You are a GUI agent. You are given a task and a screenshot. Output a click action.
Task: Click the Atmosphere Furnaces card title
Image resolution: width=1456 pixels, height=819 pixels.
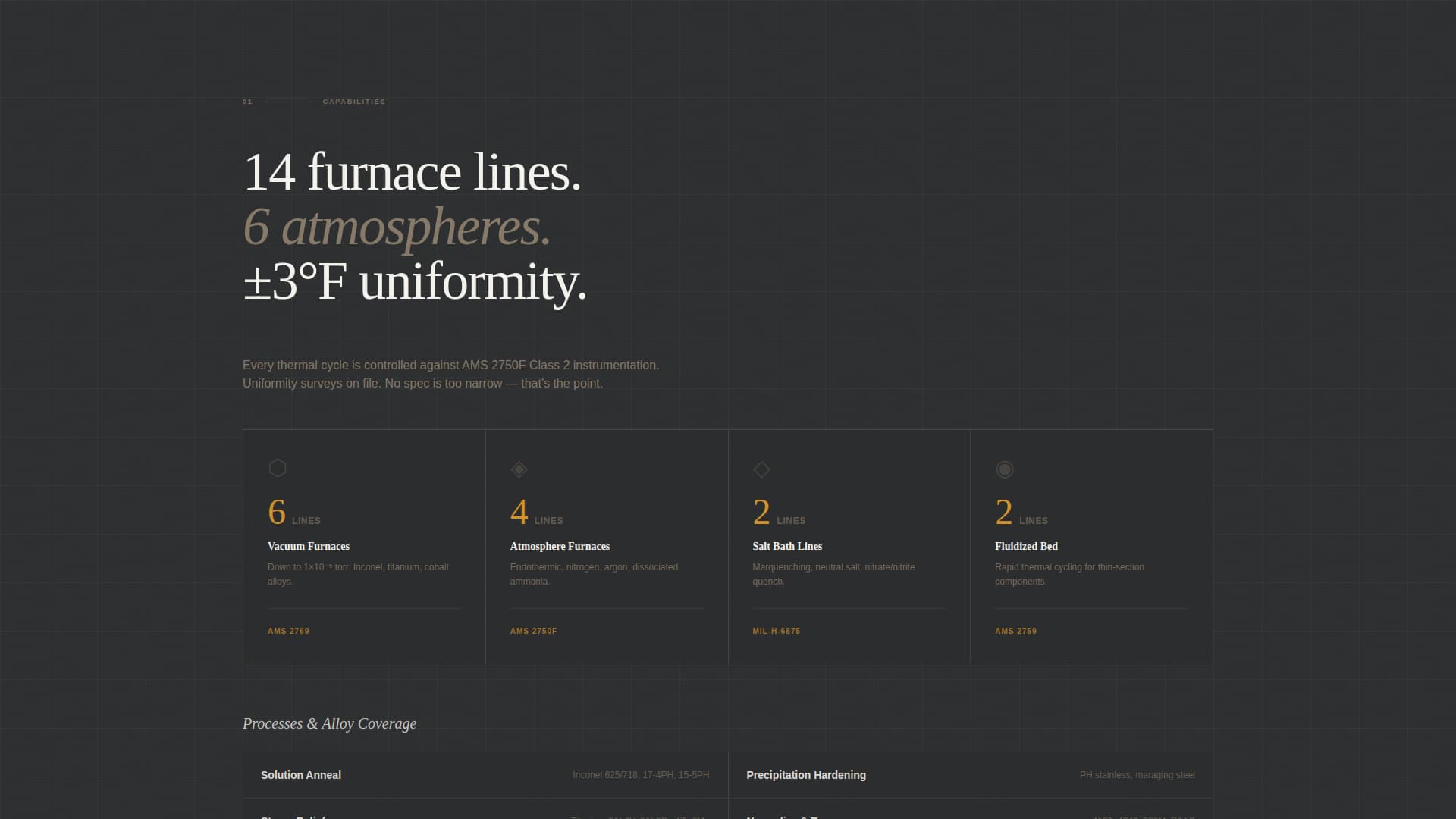click(560, 546)
